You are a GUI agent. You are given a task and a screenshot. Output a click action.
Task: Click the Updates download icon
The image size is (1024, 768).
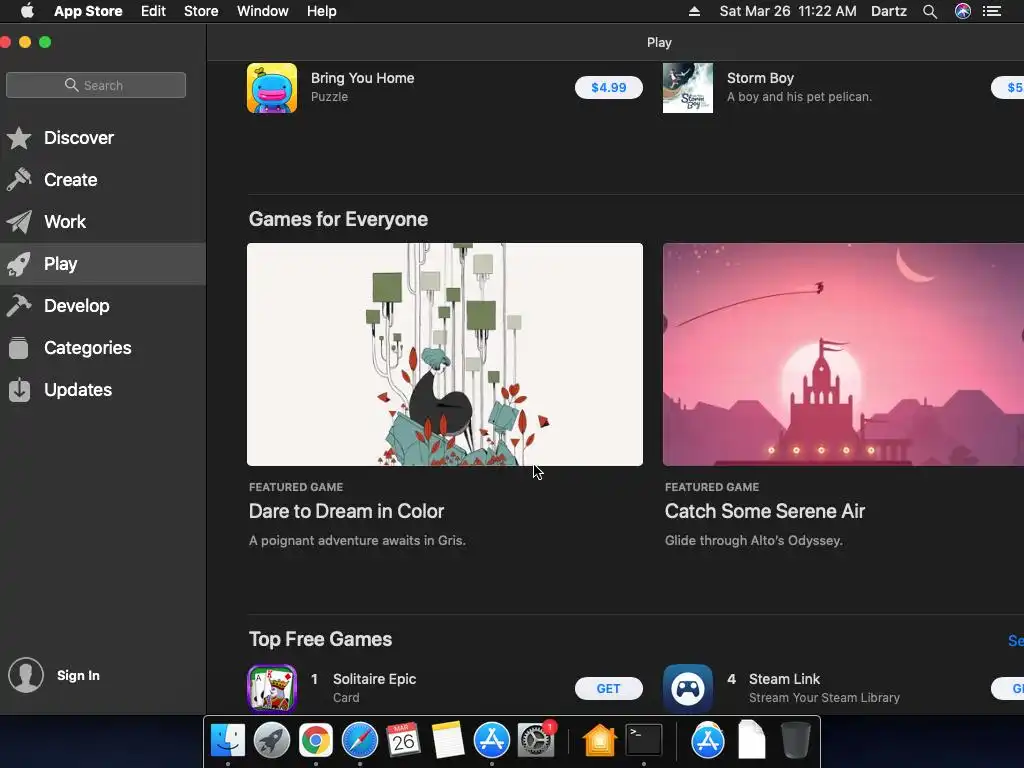[x=19, y=390]
